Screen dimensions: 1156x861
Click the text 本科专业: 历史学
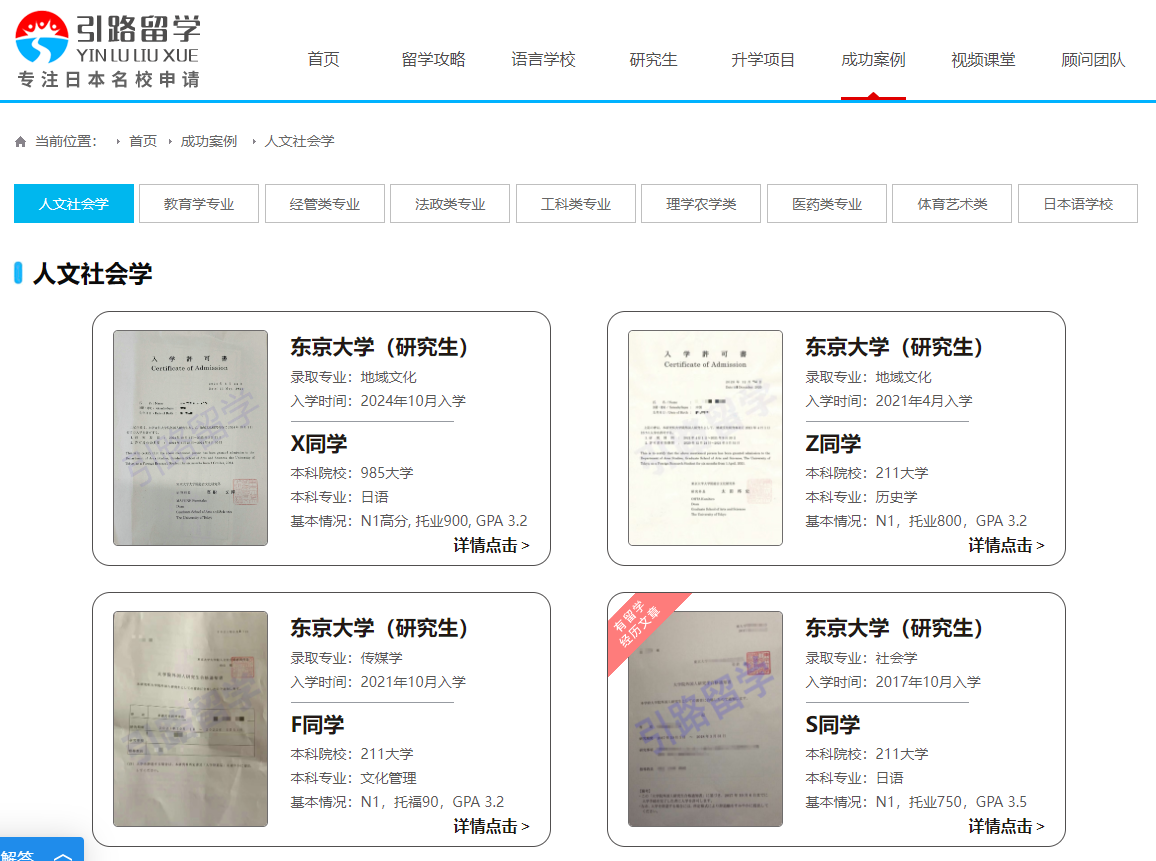(x=861, y=498)
